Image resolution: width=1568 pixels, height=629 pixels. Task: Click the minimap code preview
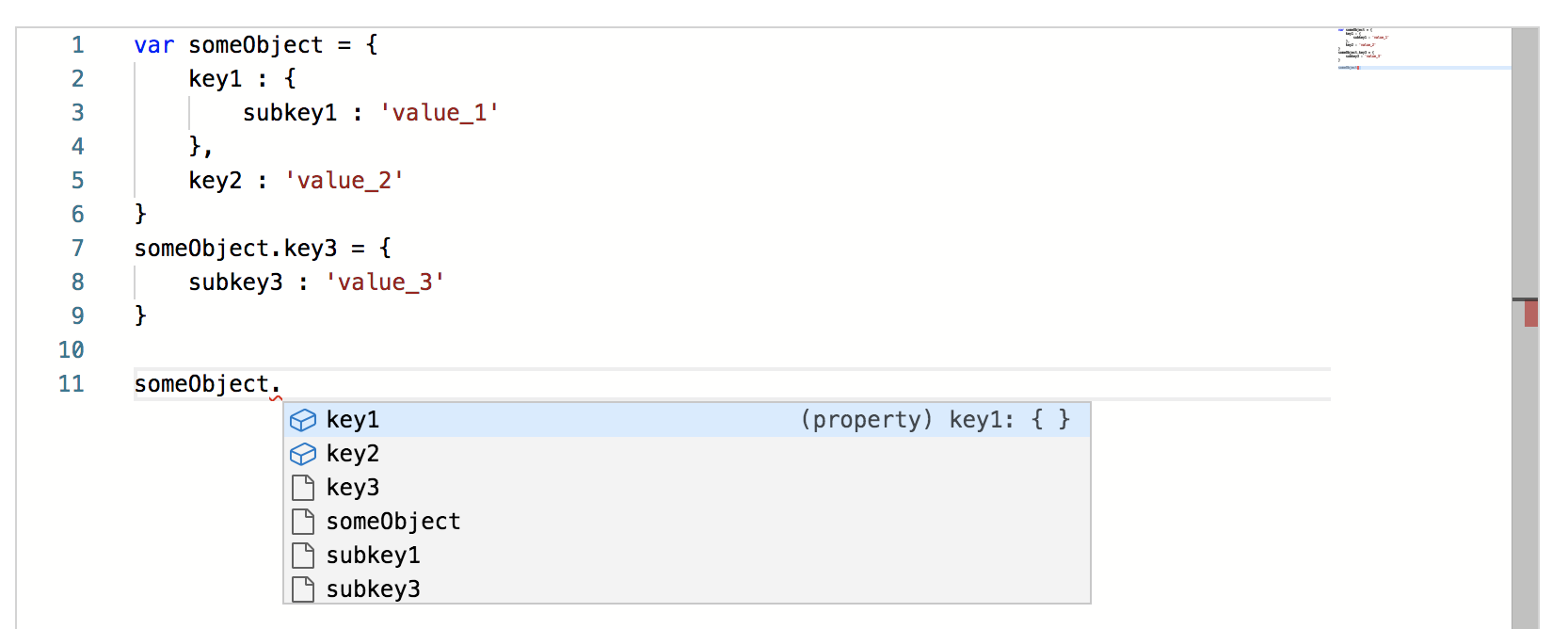[1363, 49]
